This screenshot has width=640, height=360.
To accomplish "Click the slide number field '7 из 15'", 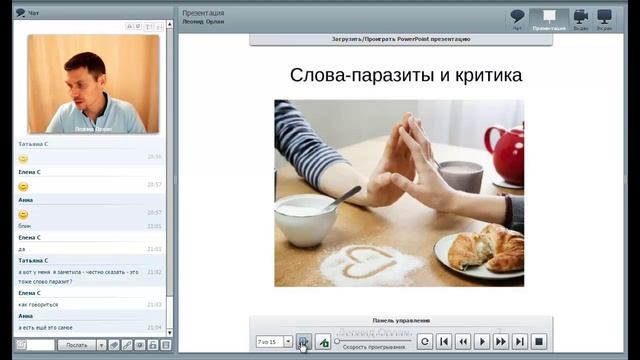I will [x=270, y=342].
